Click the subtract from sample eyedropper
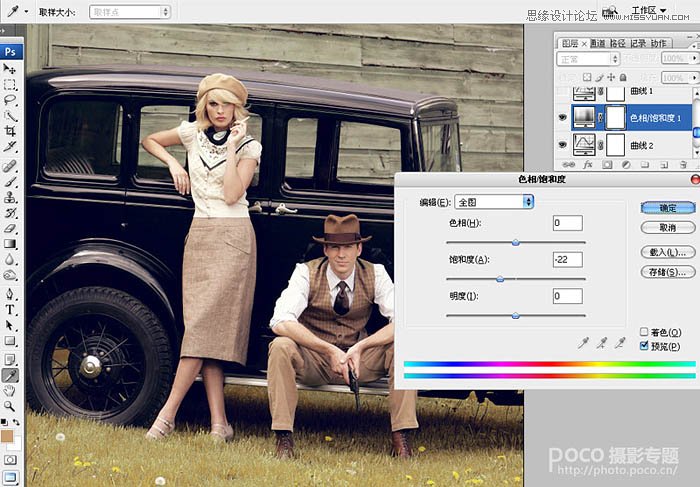The width and height of the screenshot is (700, 487). tap(620, 343)
